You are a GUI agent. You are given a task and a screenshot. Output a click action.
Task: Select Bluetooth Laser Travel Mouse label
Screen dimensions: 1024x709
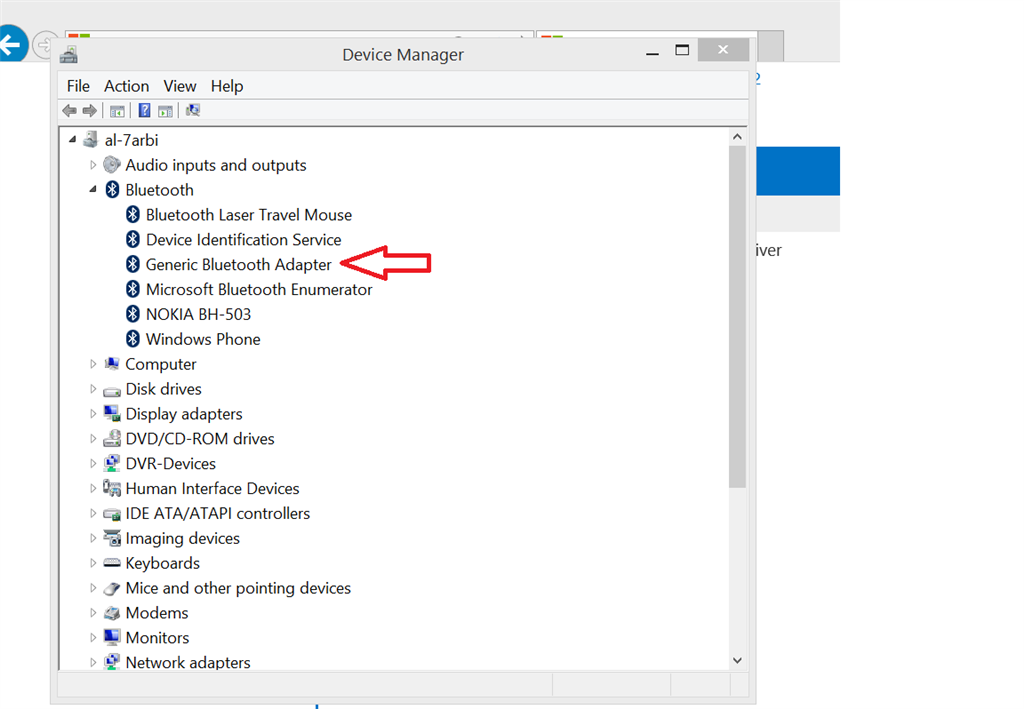click(249, 215)
